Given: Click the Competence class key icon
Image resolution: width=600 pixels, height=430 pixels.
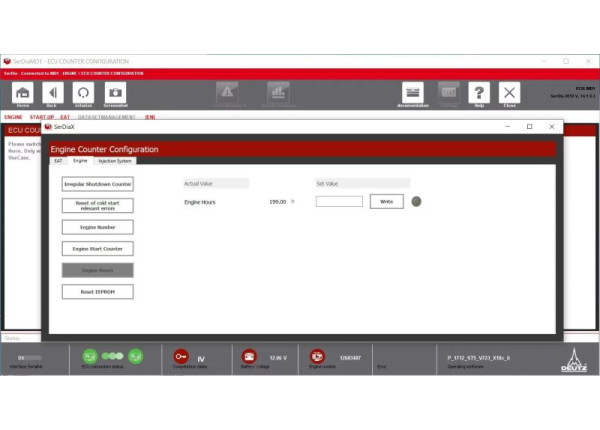Looking at the screenshot, I should [x=181, y=356].
